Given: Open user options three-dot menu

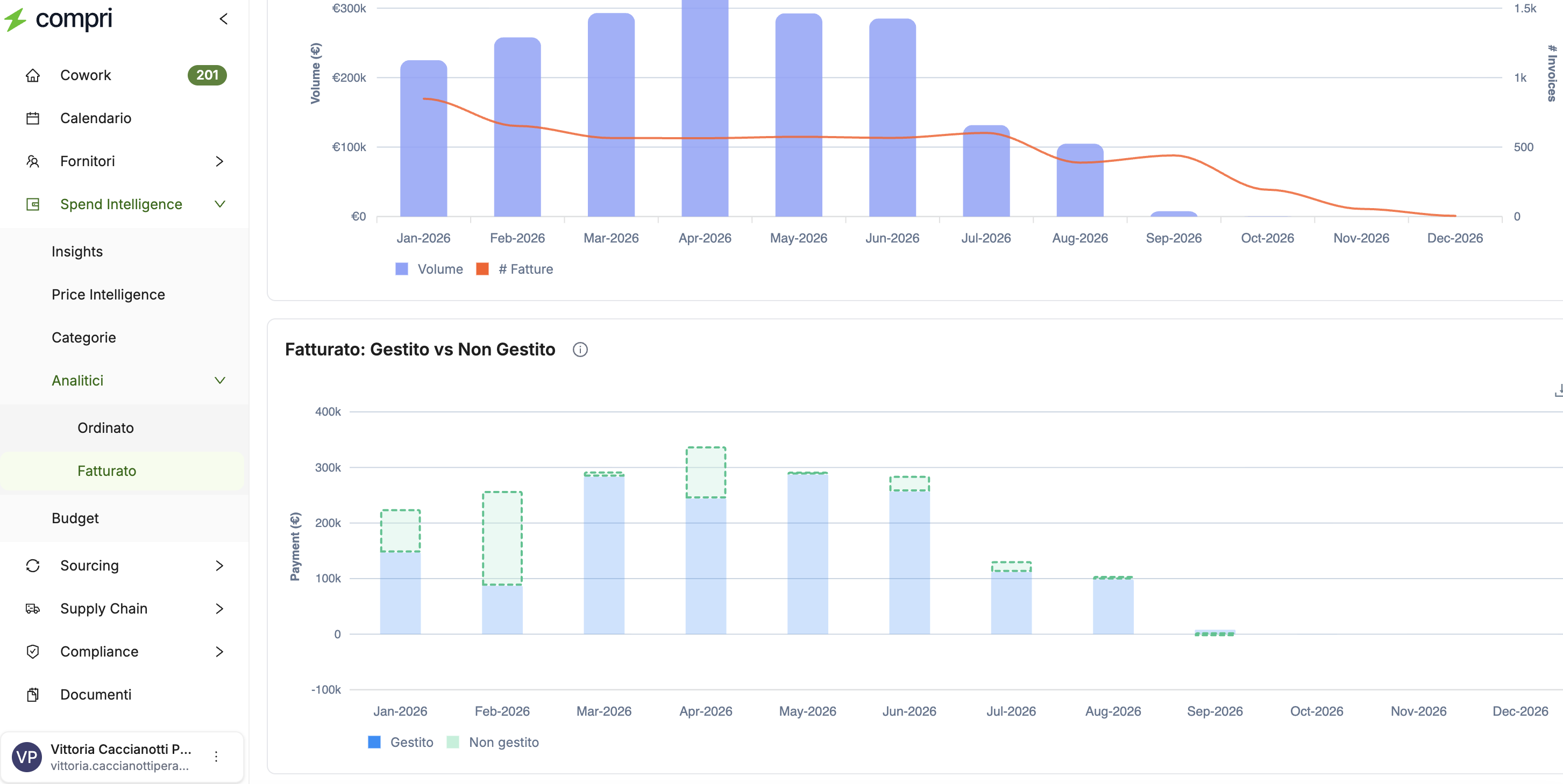Looking at the screenshot, I should click(216, 757).
